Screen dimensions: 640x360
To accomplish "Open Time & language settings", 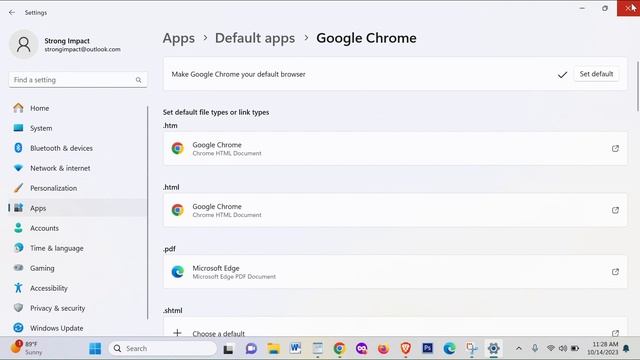I will pyautogui.click(x=78, y=248).
